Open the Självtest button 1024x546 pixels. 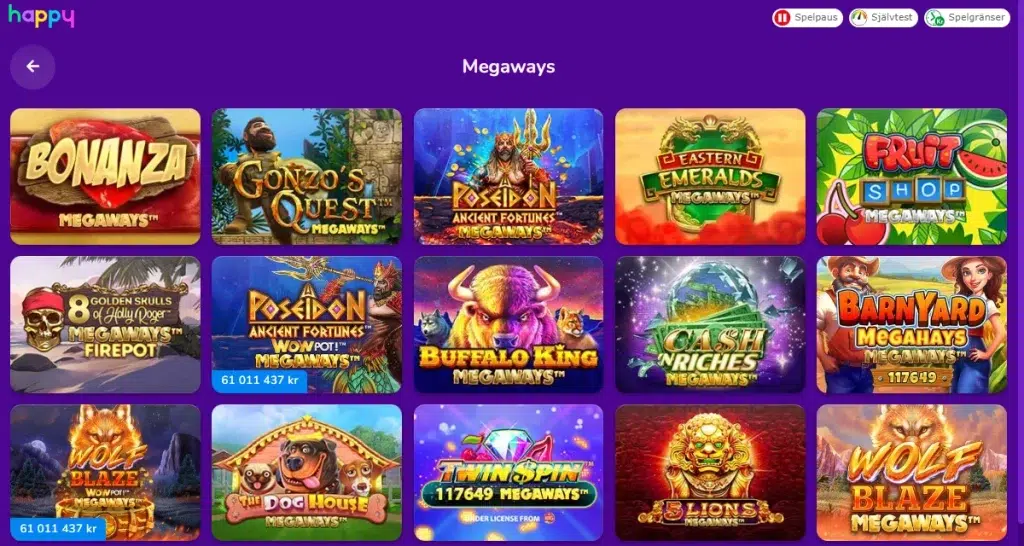[x=884, y=18]
